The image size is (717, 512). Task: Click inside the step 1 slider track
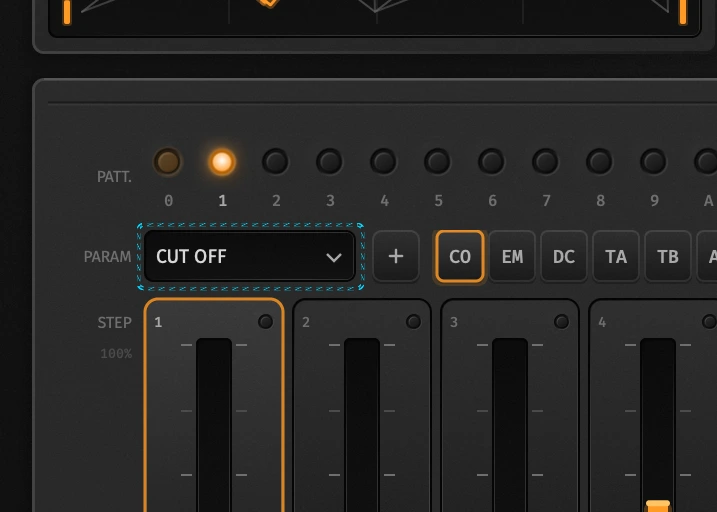[214, 425]
